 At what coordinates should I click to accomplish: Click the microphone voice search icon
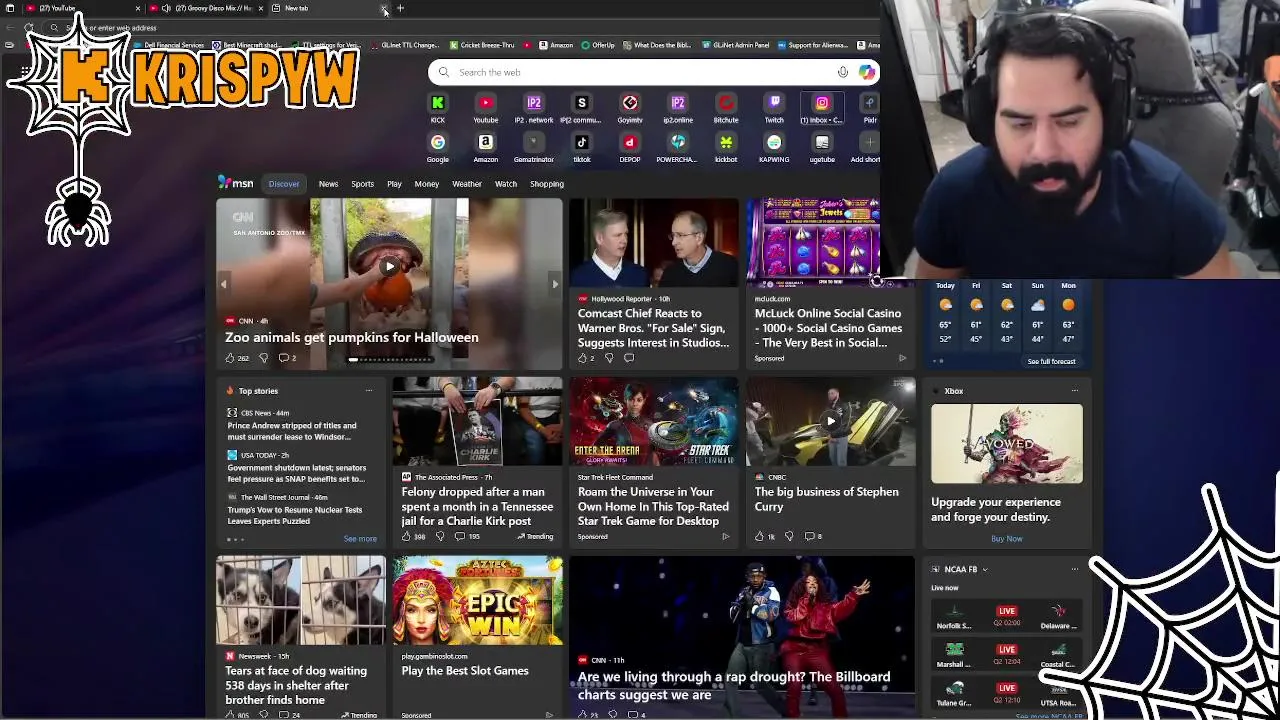843,72
